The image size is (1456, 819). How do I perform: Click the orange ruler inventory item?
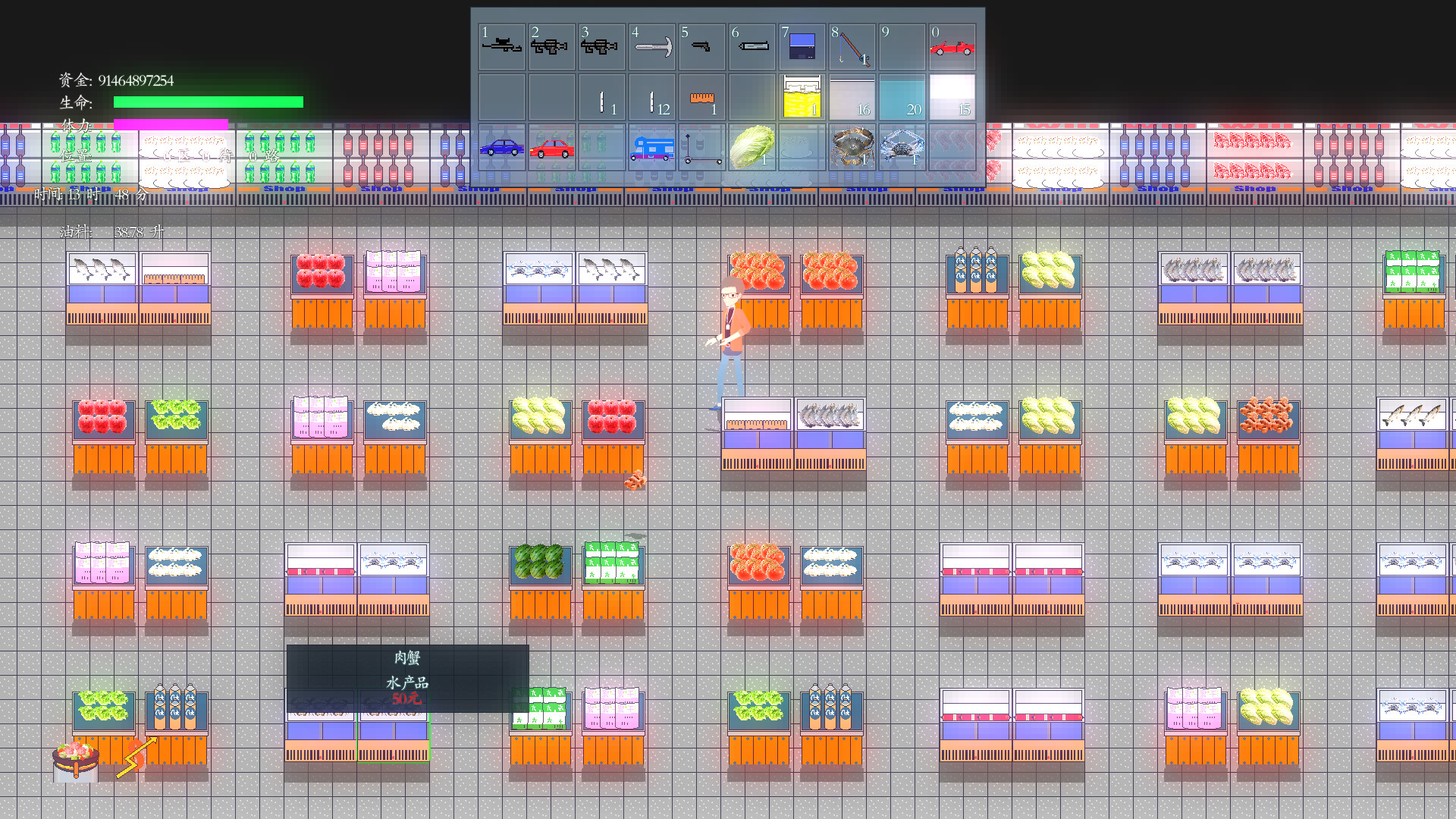tap(701, 97)
